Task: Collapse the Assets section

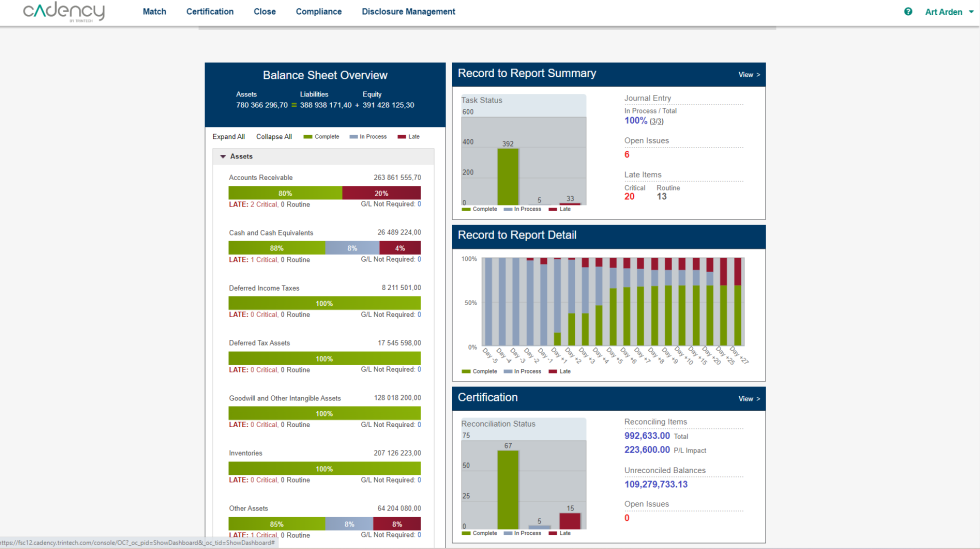Action: pos(224,157)
